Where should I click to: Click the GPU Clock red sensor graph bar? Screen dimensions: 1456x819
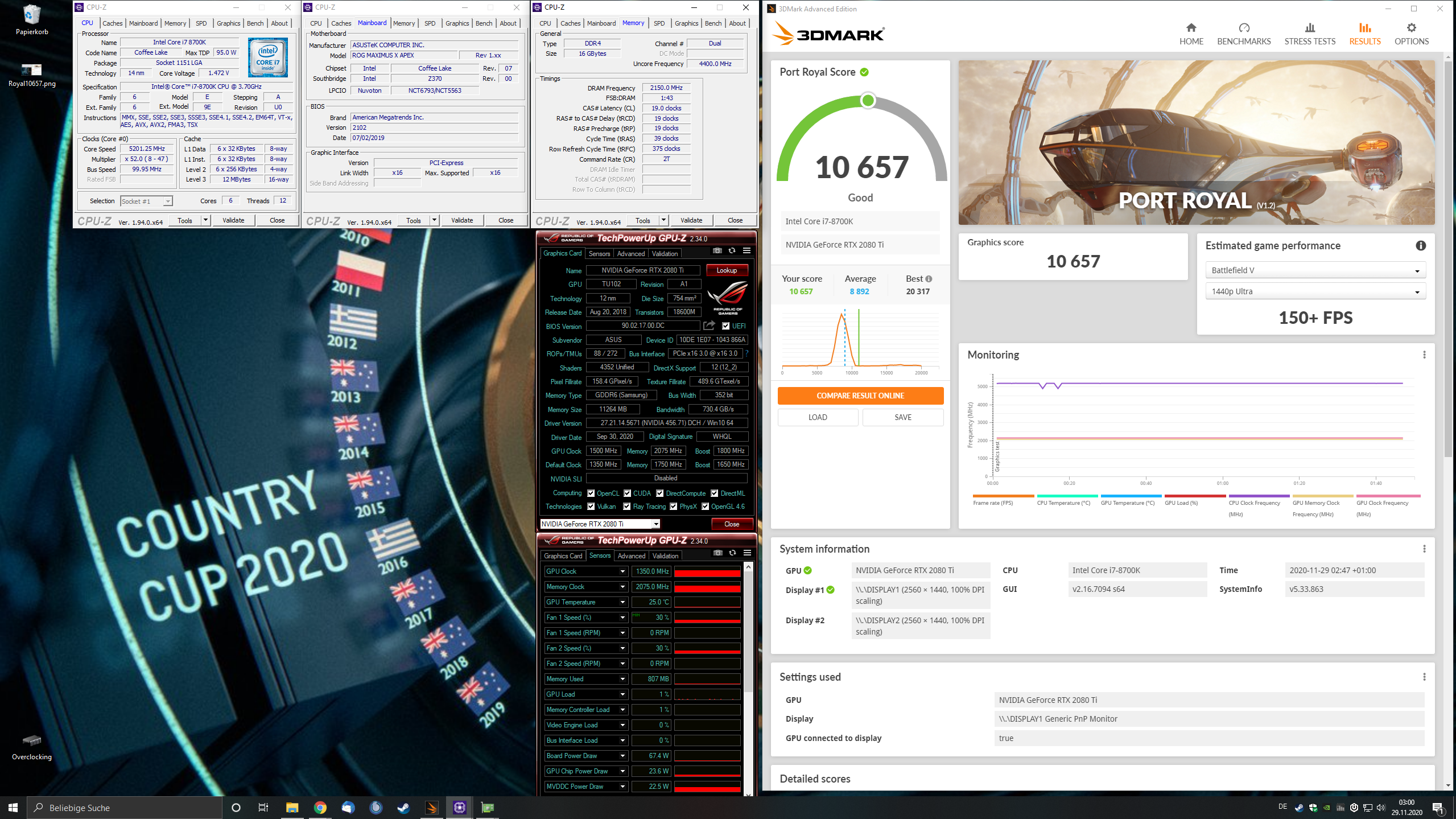(x=707, y=571)
